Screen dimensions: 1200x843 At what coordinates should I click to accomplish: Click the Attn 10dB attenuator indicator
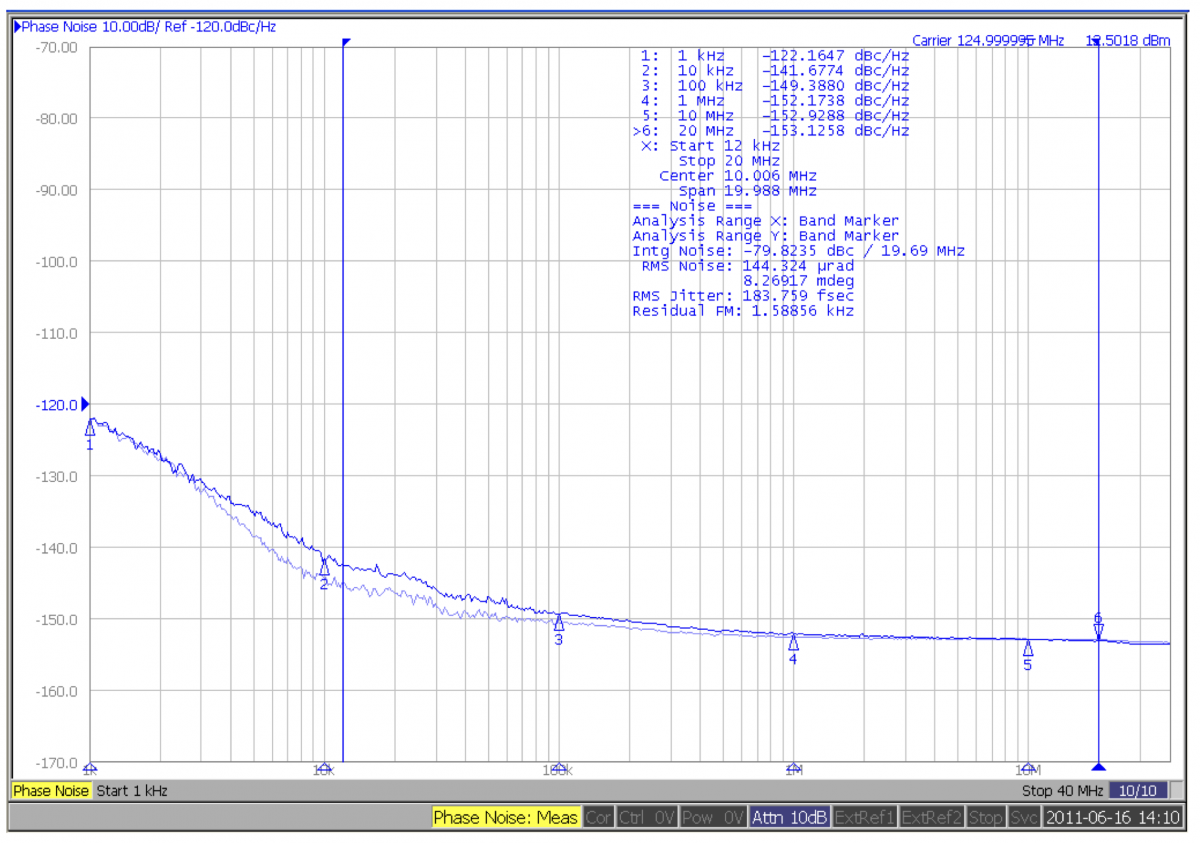pyautogui.click(x=789, y=818)
